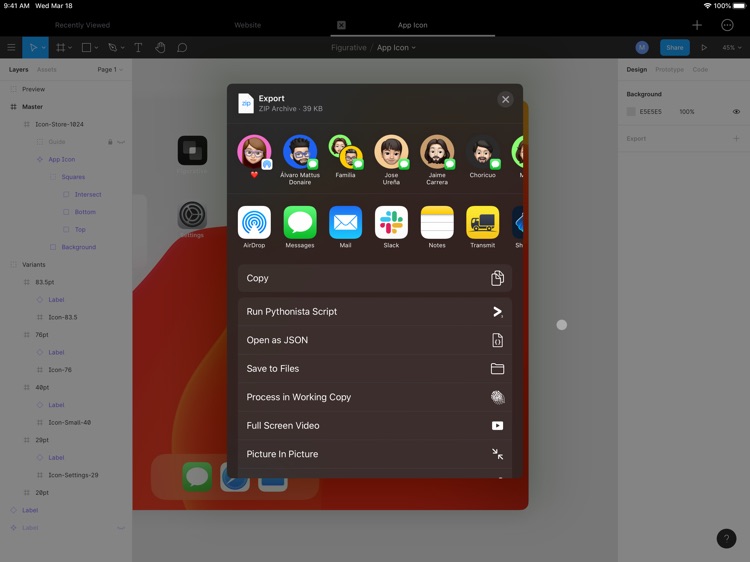Close the App Icon tab
The width and height of the screenshot is (750, 562).
tap(341, 25)
